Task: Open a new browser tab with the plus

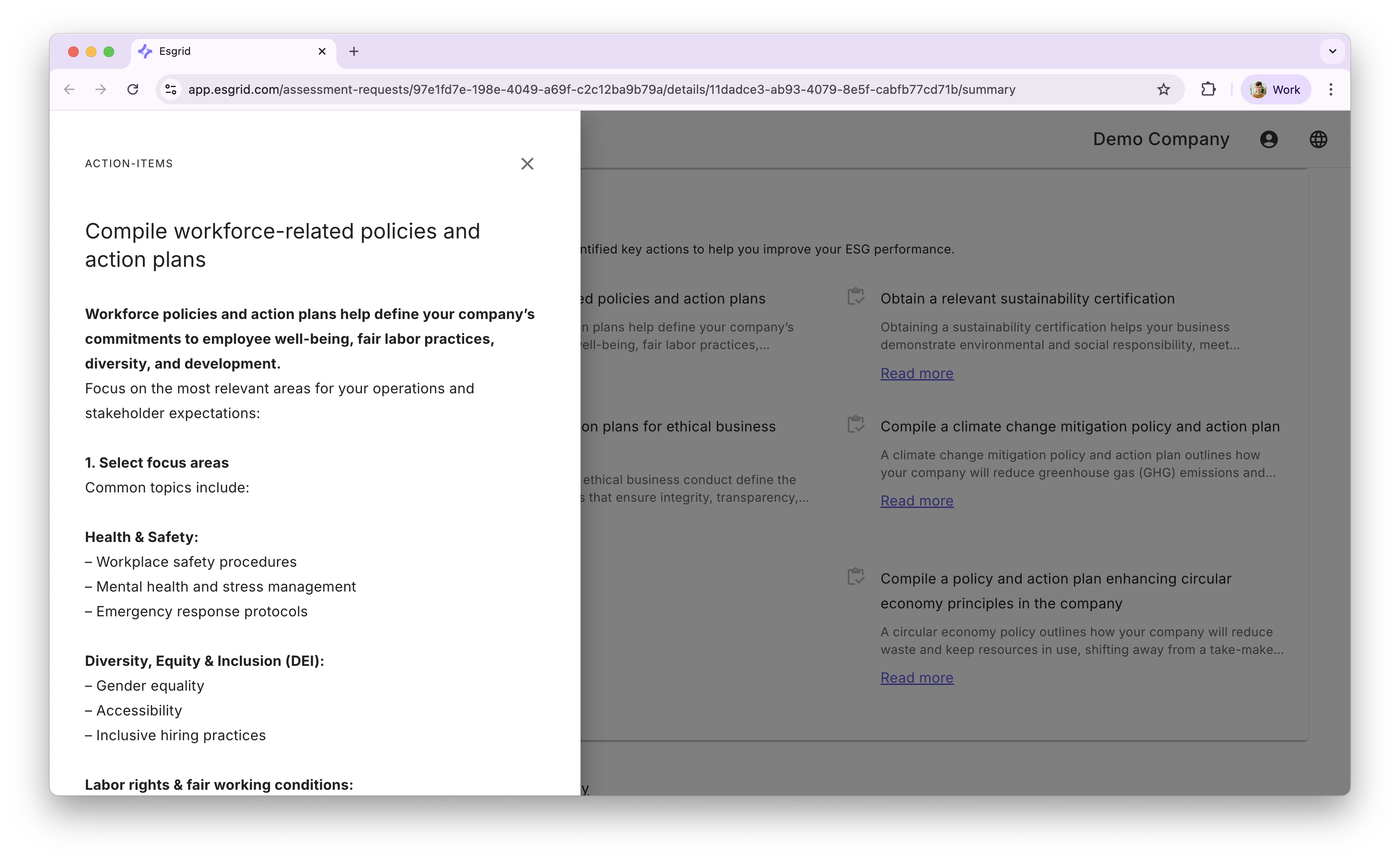Action: point(354,51)
